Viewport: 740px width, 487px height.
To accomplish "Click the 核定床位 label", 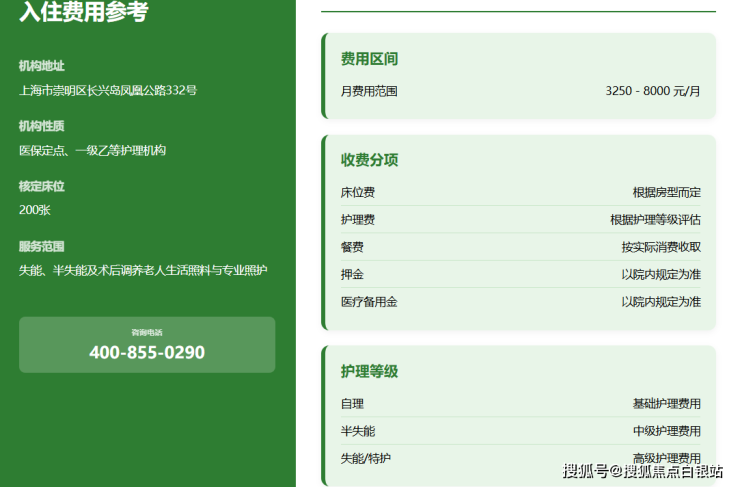I will [42, 186].
